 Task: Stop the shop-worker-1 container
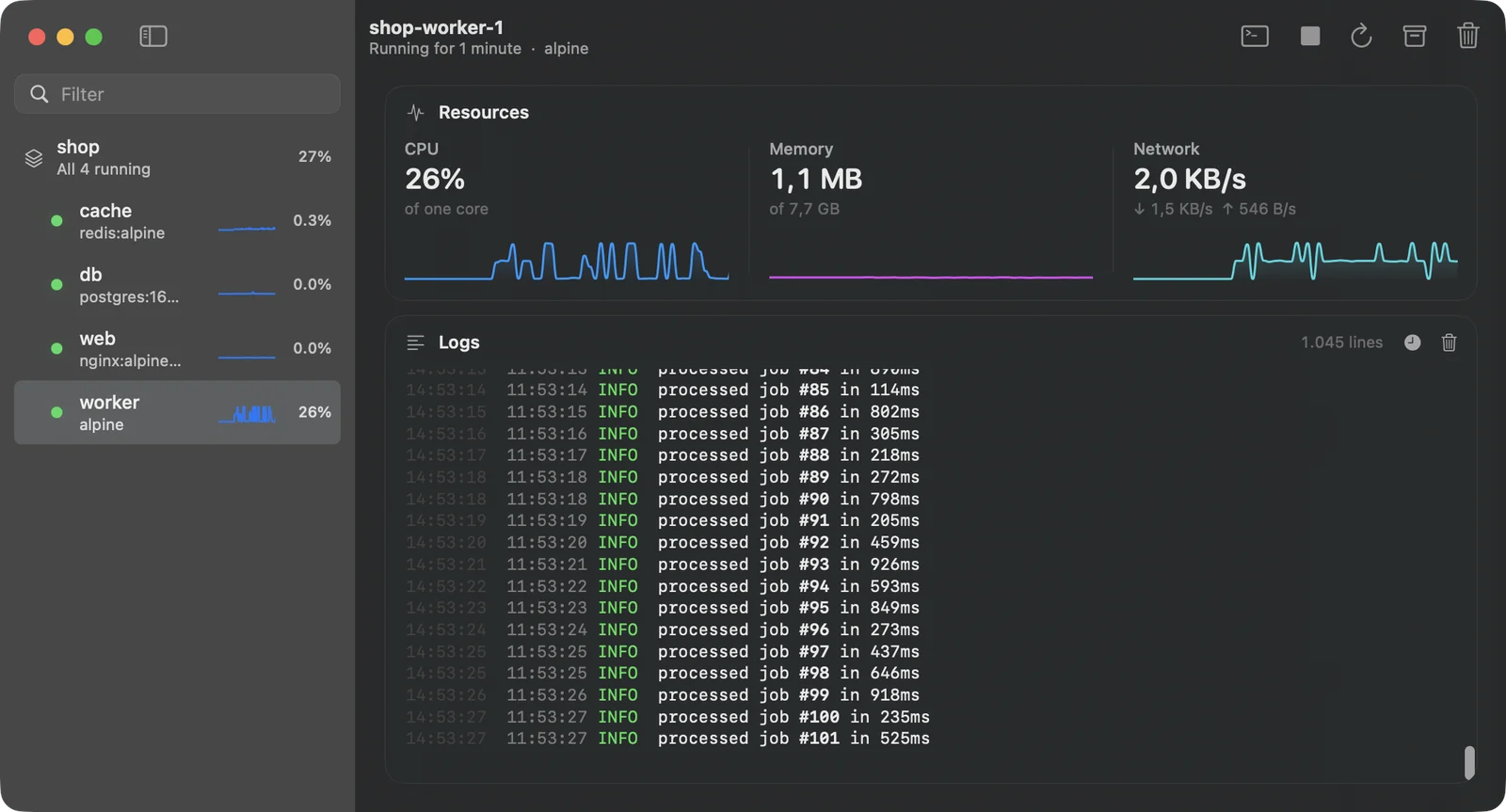[x=1309, y=37]
